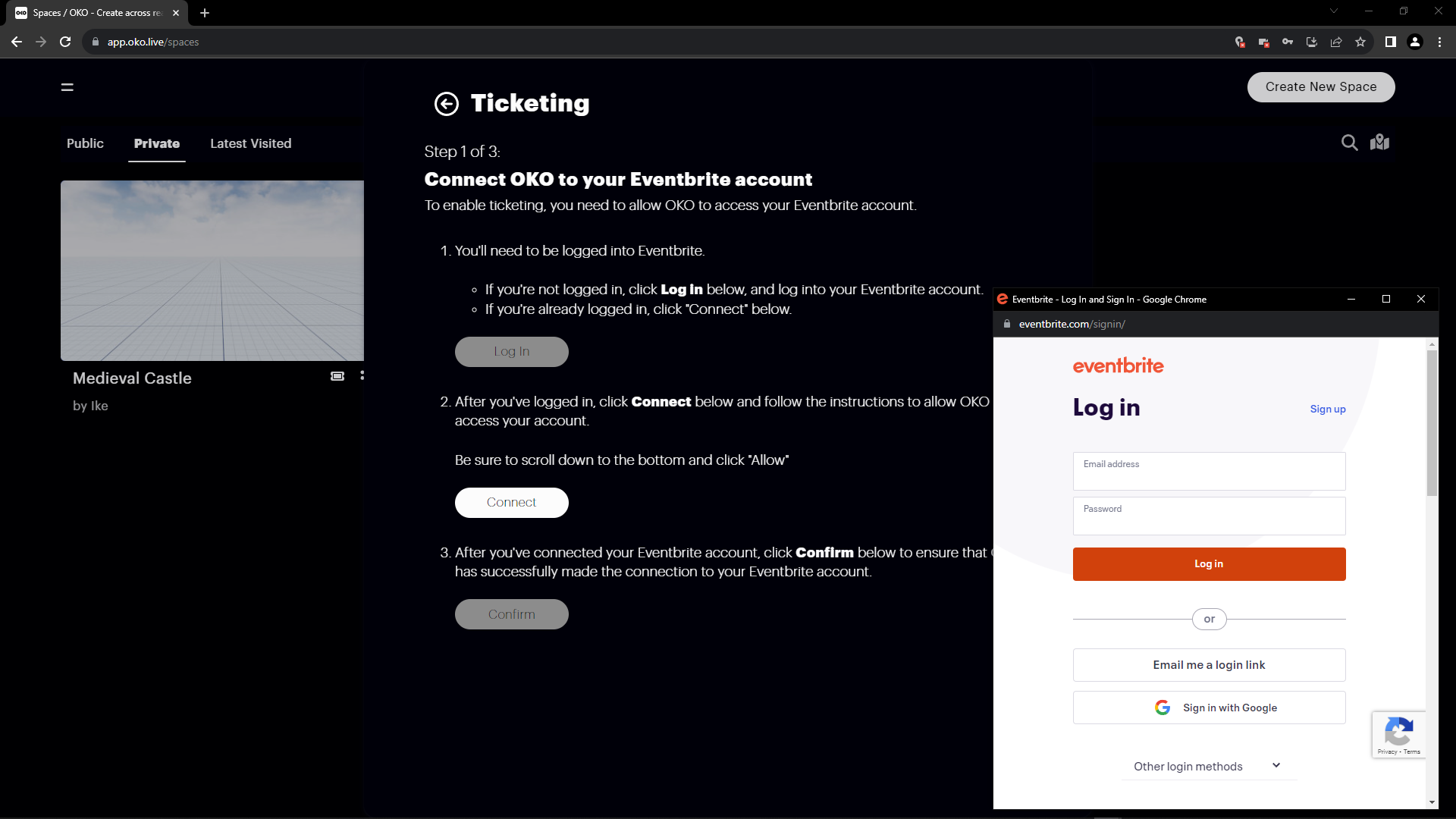Click the Sign up link on Eventbrite
This screenshot has height=819, width=1456.
(1327, 409)
